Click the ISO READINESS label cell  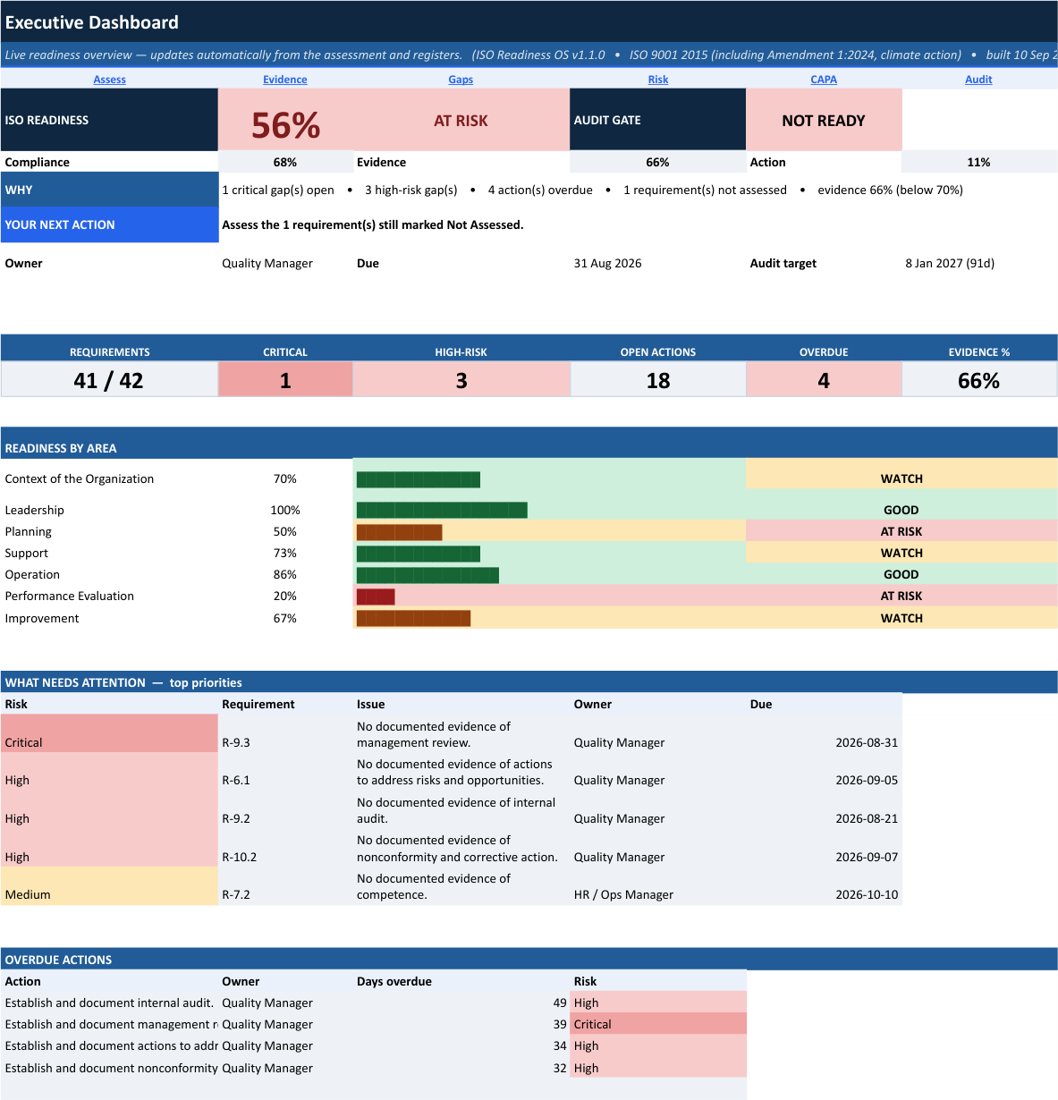109,120
